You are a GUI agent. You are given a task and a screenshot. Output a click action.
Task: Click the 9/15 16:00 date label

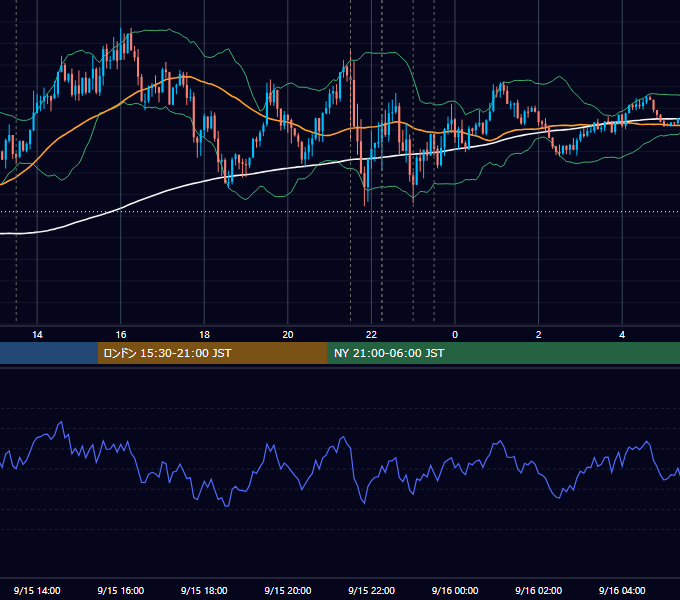click(121, 590)
